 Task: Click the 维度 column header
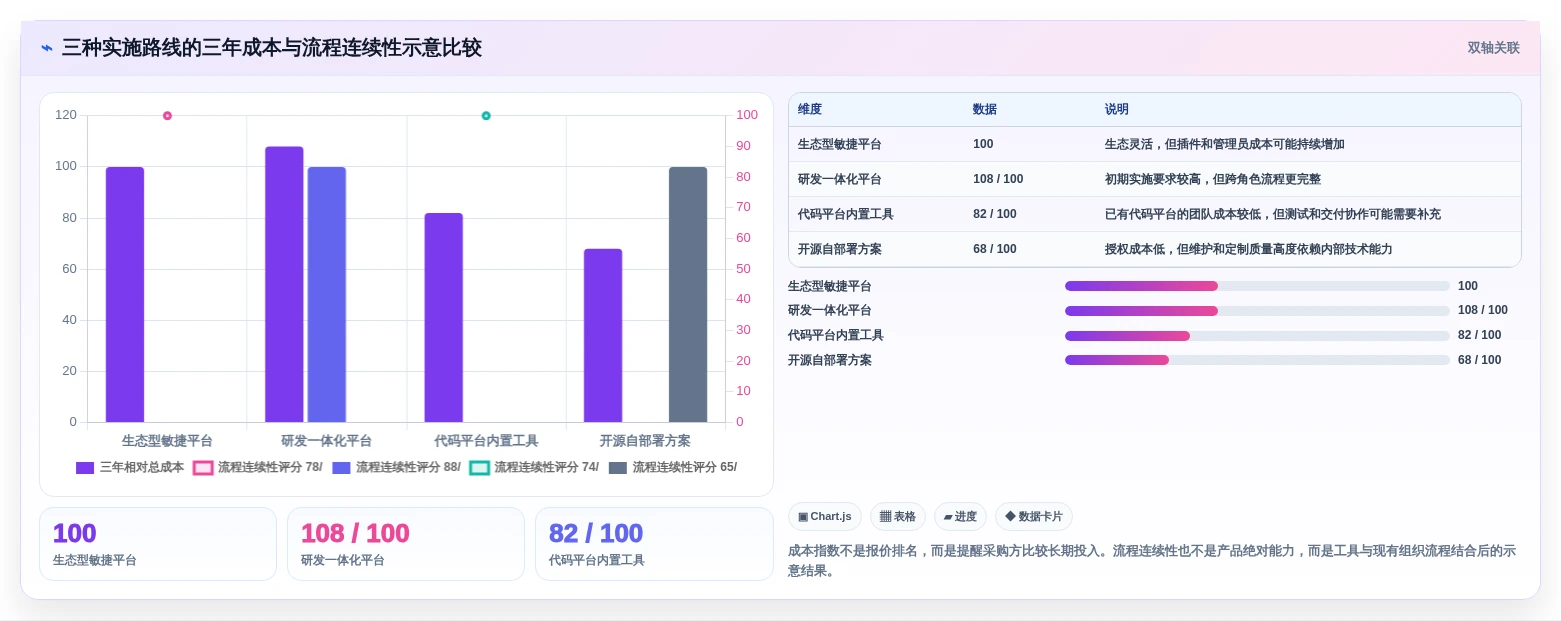click(x=810, y=109)
